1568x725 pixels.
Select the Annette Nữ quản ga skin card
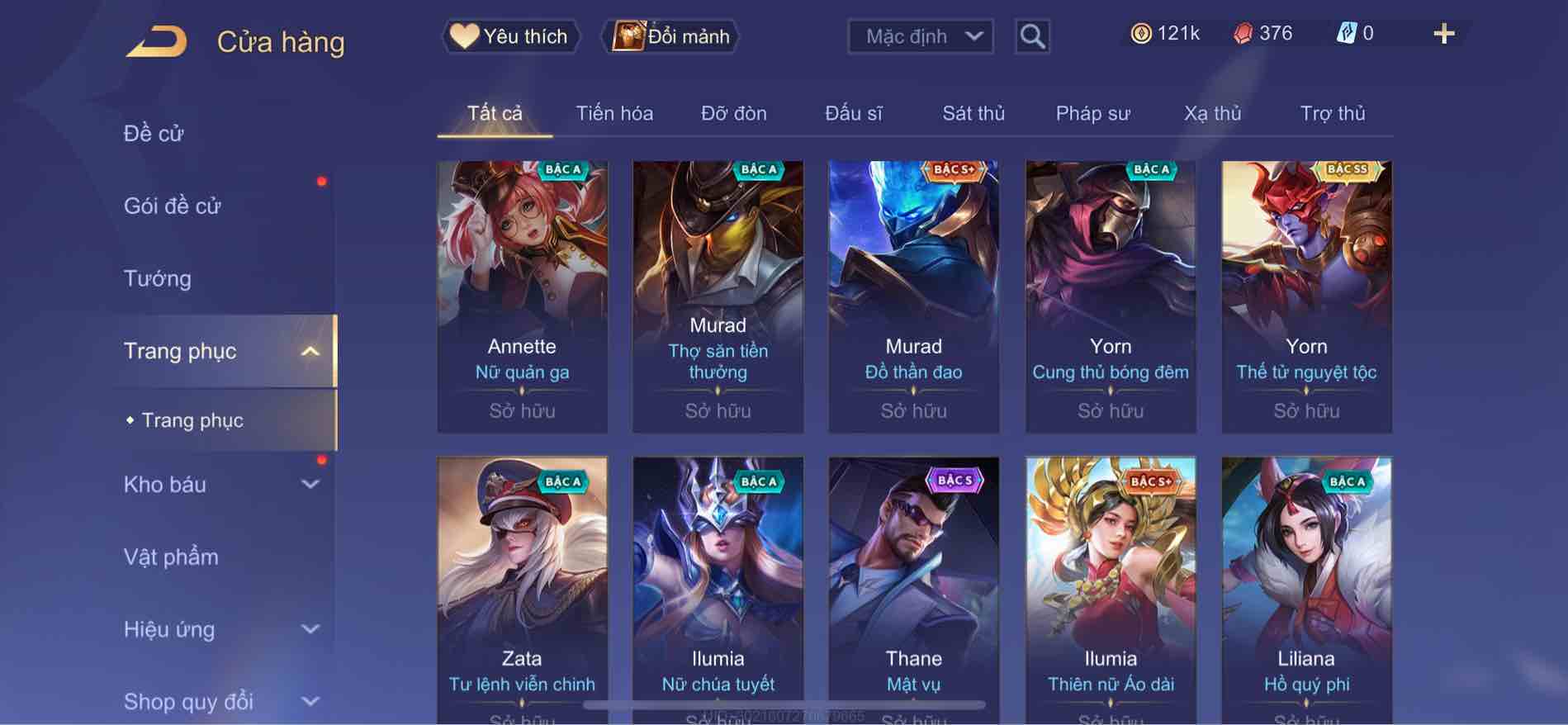tap(522, 297)
